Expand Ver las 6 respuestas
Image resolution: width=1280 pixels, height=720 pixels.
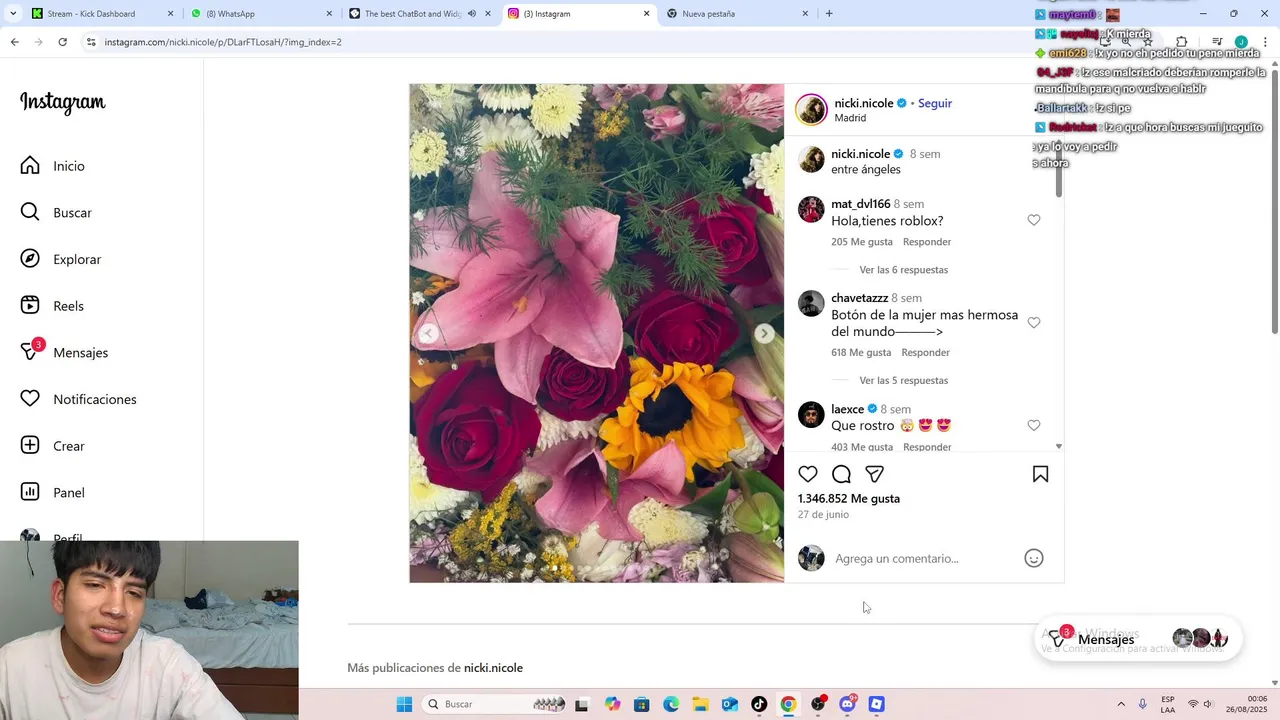click(903, 270)
